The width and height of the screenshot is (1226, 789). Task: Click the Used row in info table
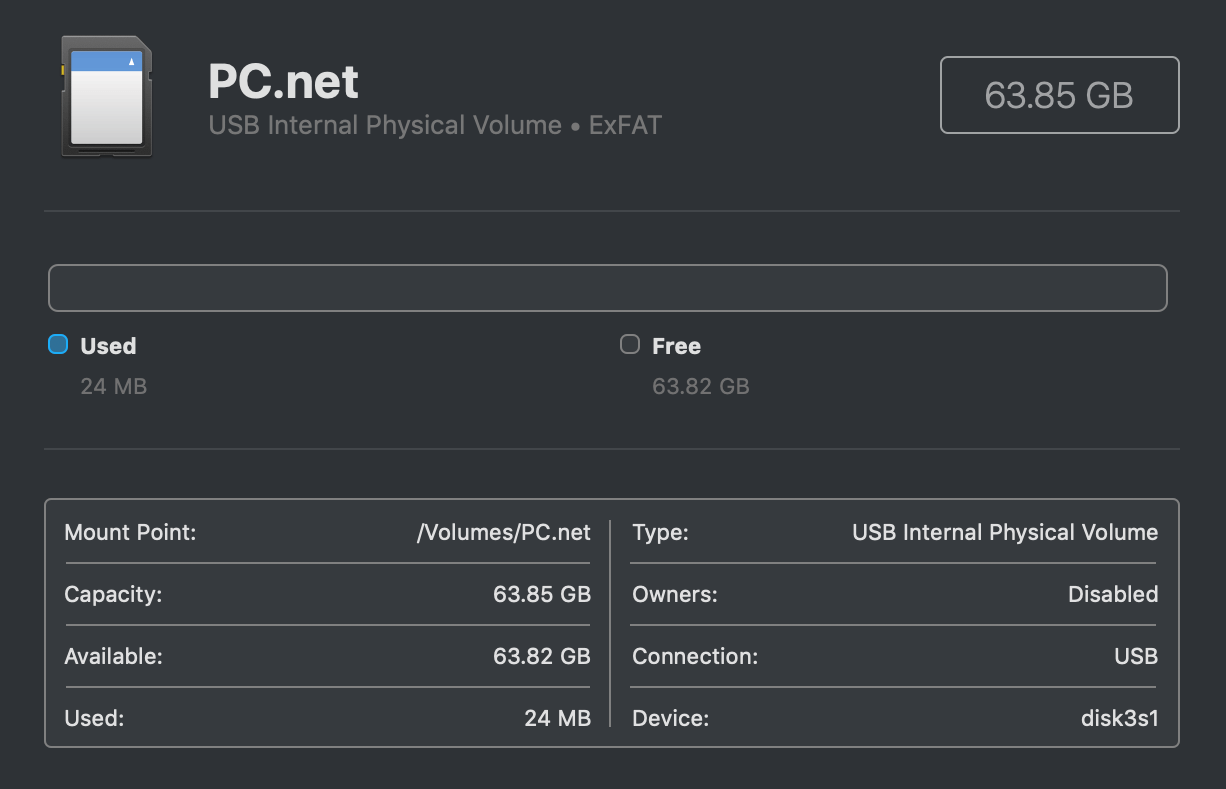(x=328, y=718)
